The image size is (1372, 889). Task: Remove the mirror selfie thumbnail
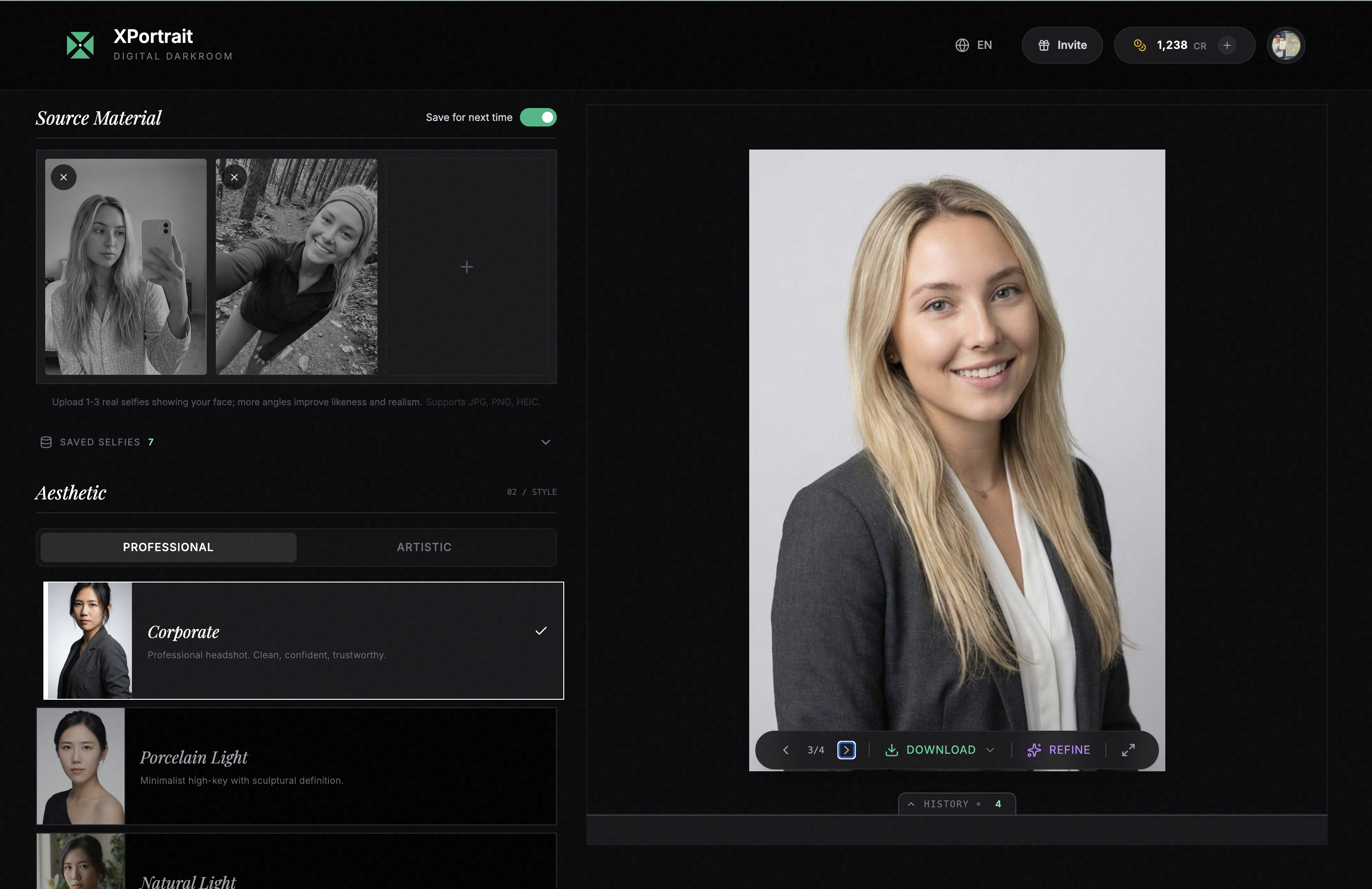pyautogui.click(x=63, y=177)
